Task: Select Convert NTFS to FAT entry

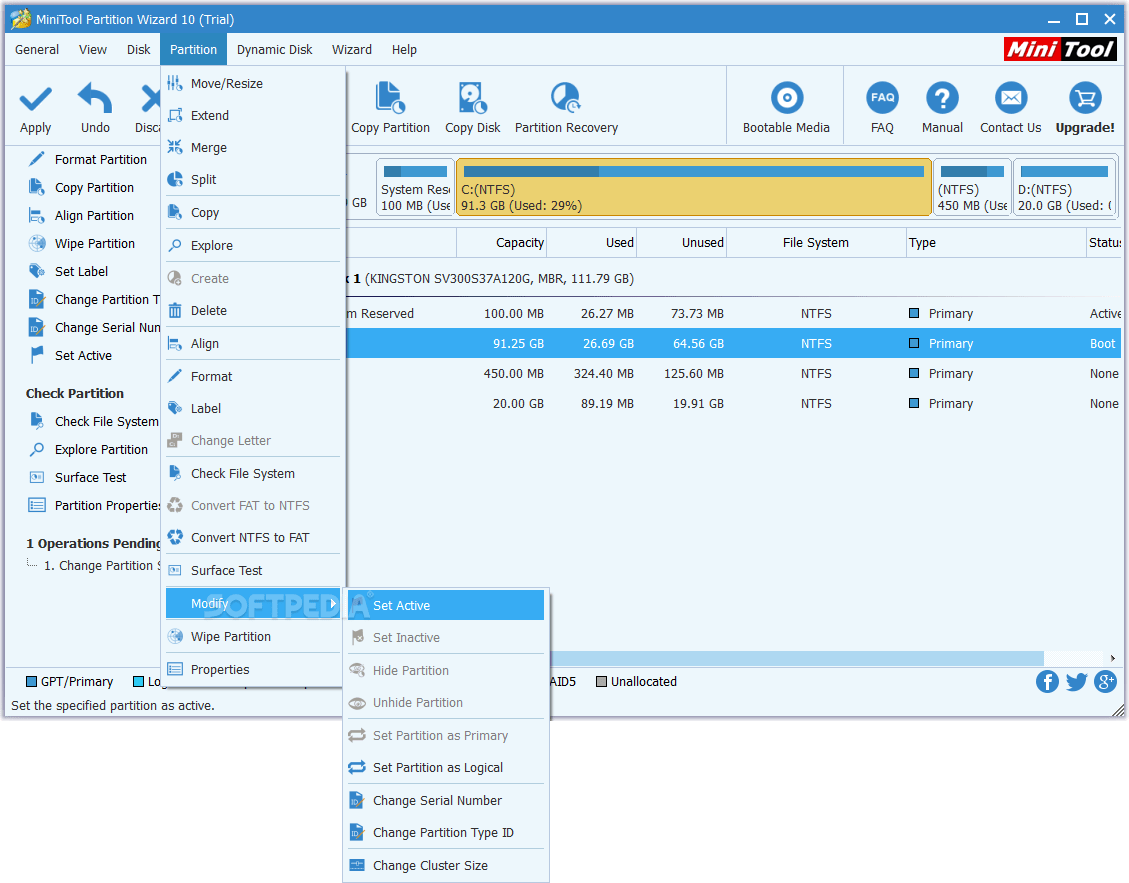Action: coord(253,537)
